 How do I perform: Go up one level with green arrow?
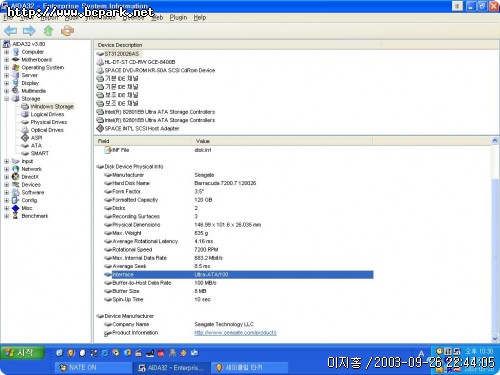(x=49, y=31)
